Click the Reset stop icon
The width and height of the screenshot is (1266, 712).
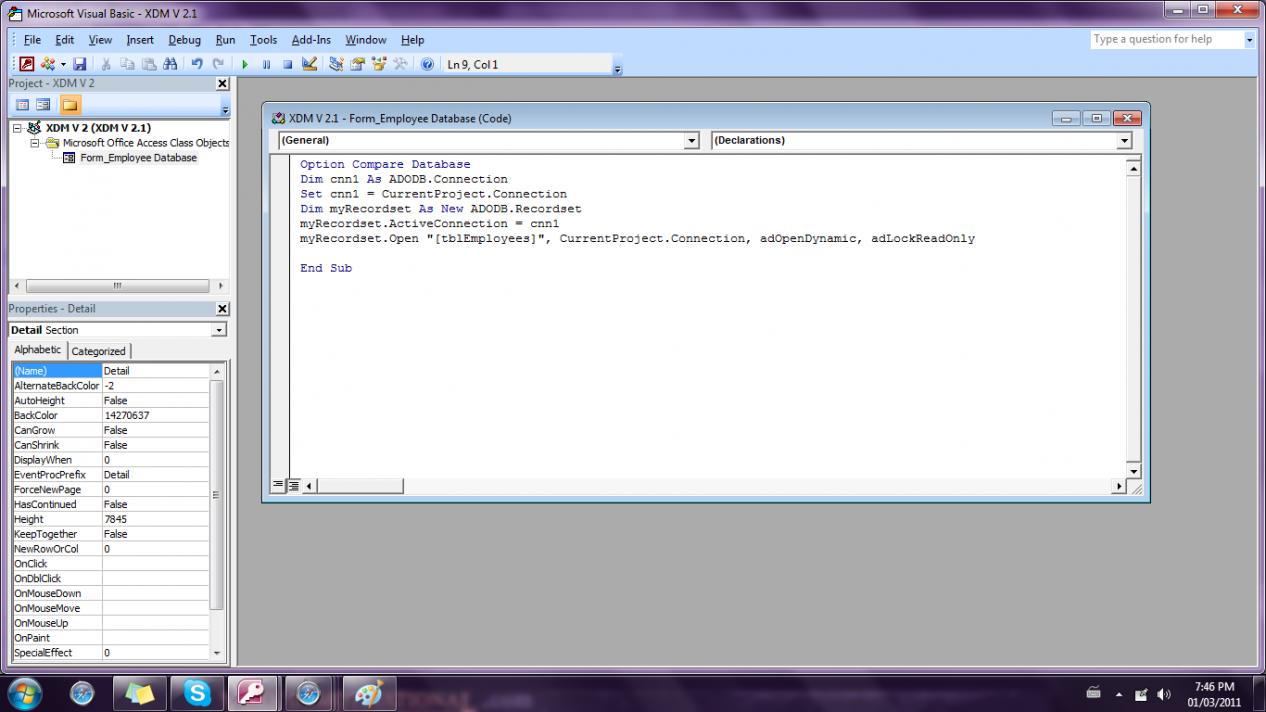click(287, 64)
